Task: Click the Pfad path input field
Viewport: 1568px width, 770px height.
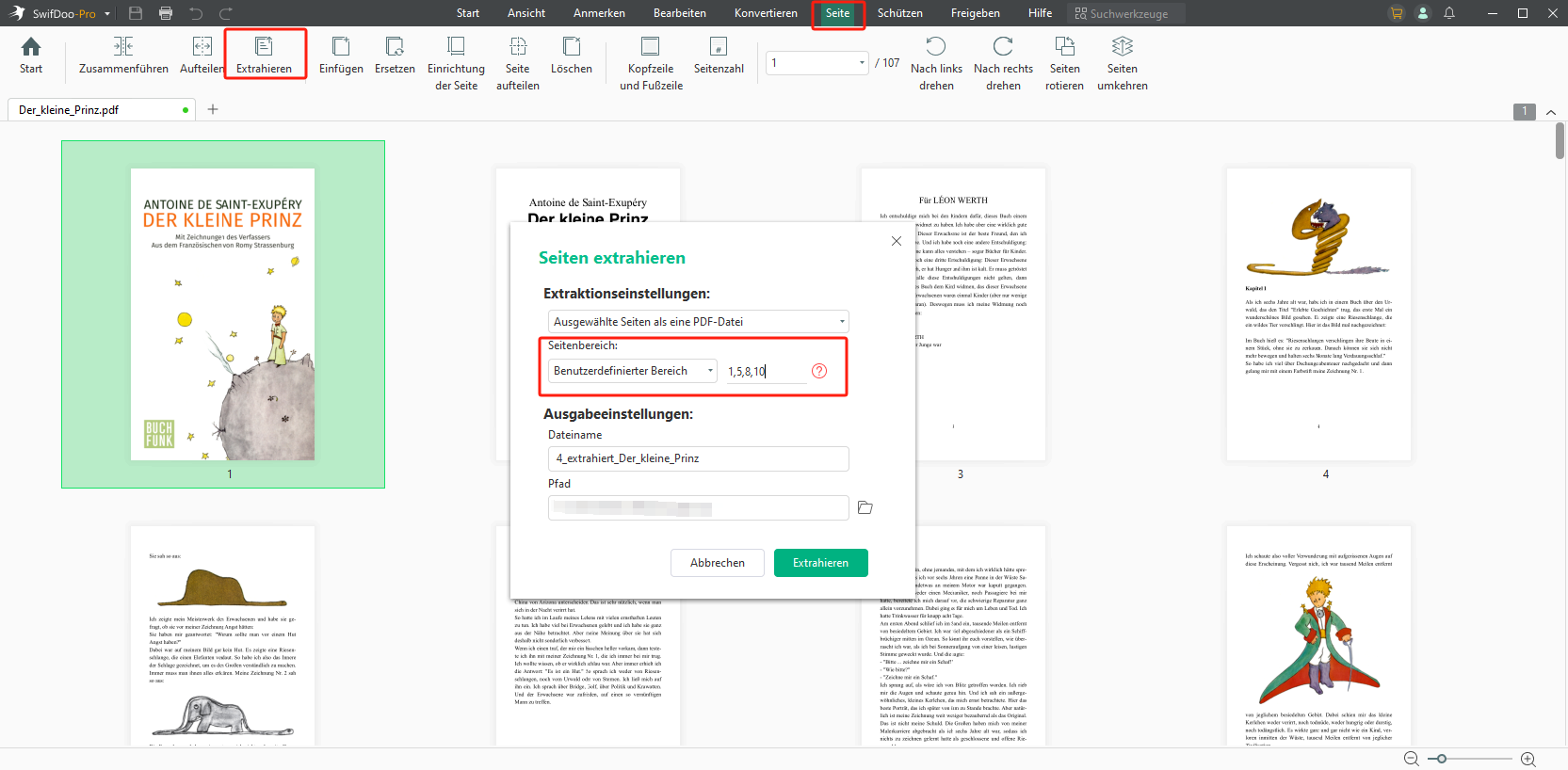Action: click(699, 508)
